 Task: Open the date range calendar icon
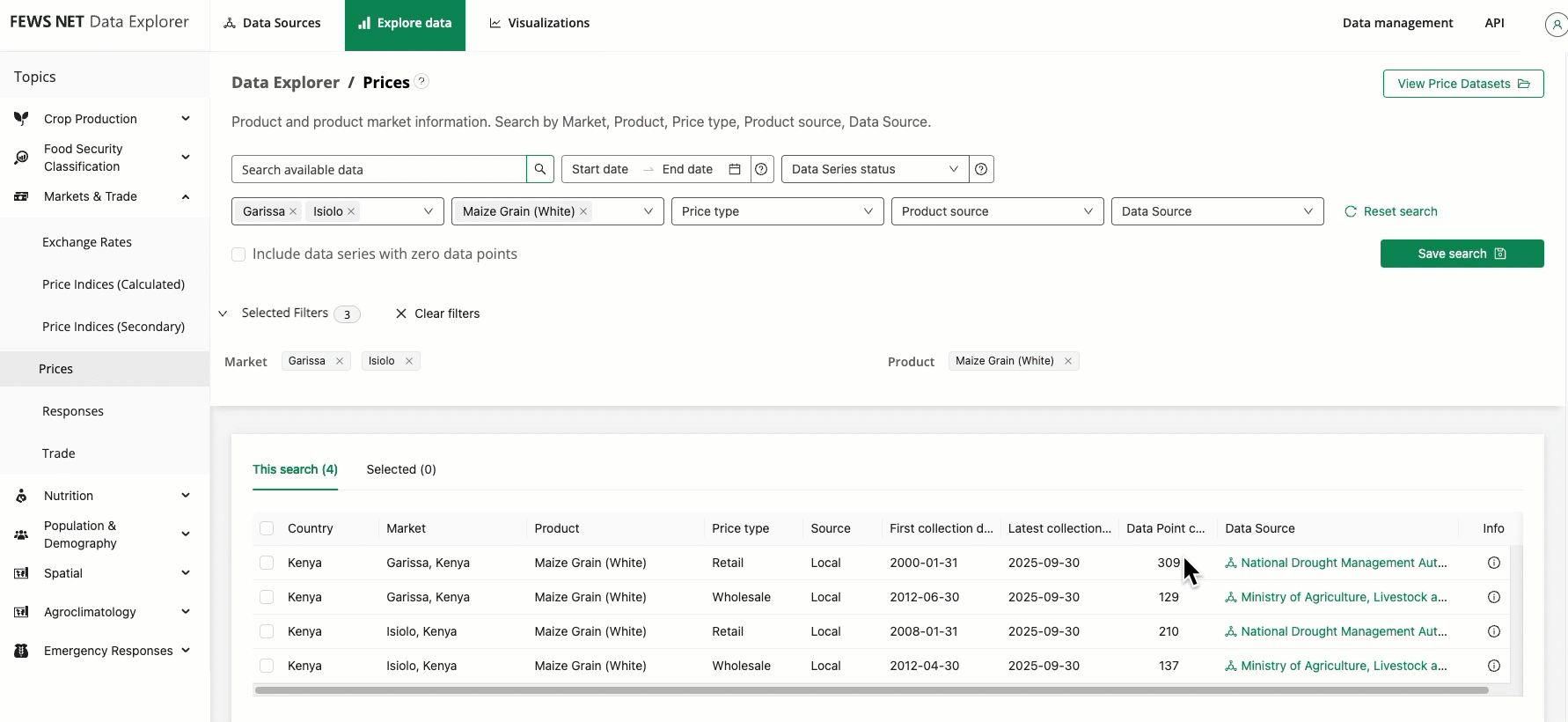(x=735, y=169)
